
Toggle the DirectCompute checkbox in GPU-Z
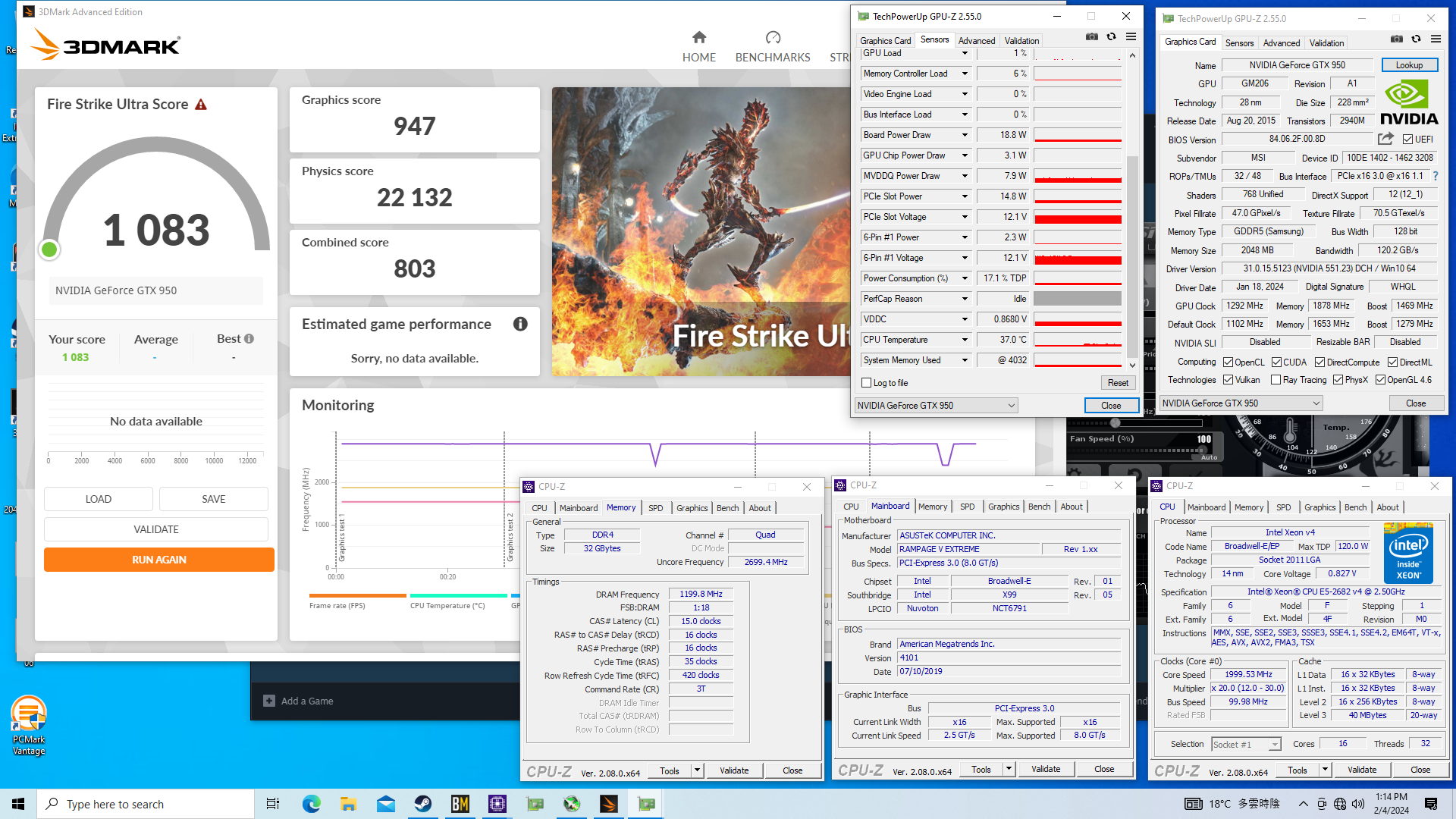pos(1319,362)
